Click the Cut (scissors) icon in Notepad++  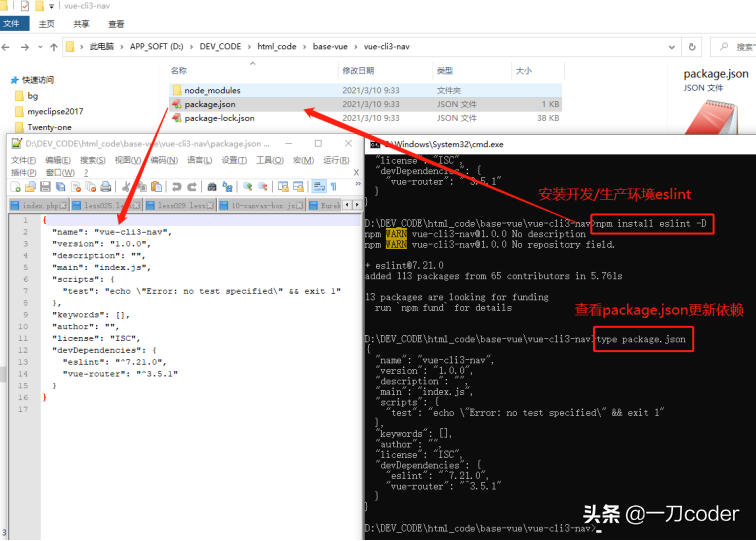pyautogui.click(x=126, y=187)
